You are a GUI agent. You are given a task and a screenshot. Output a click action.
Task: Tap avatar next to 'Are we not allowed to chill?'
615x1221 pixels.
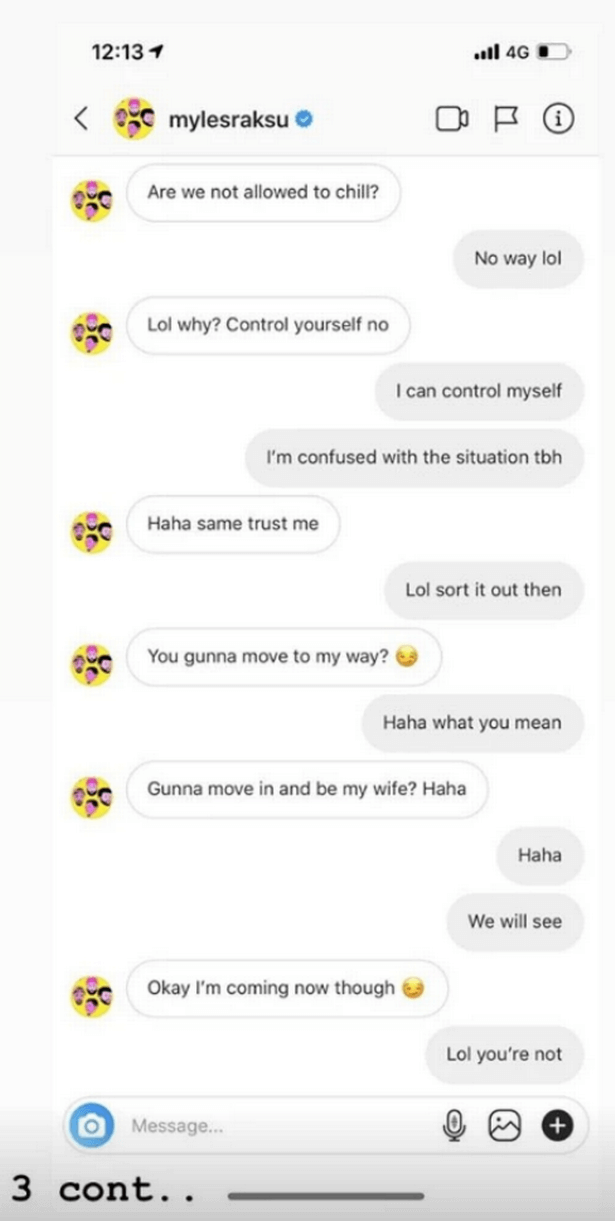pyautogui.click(x=92, y=200)
